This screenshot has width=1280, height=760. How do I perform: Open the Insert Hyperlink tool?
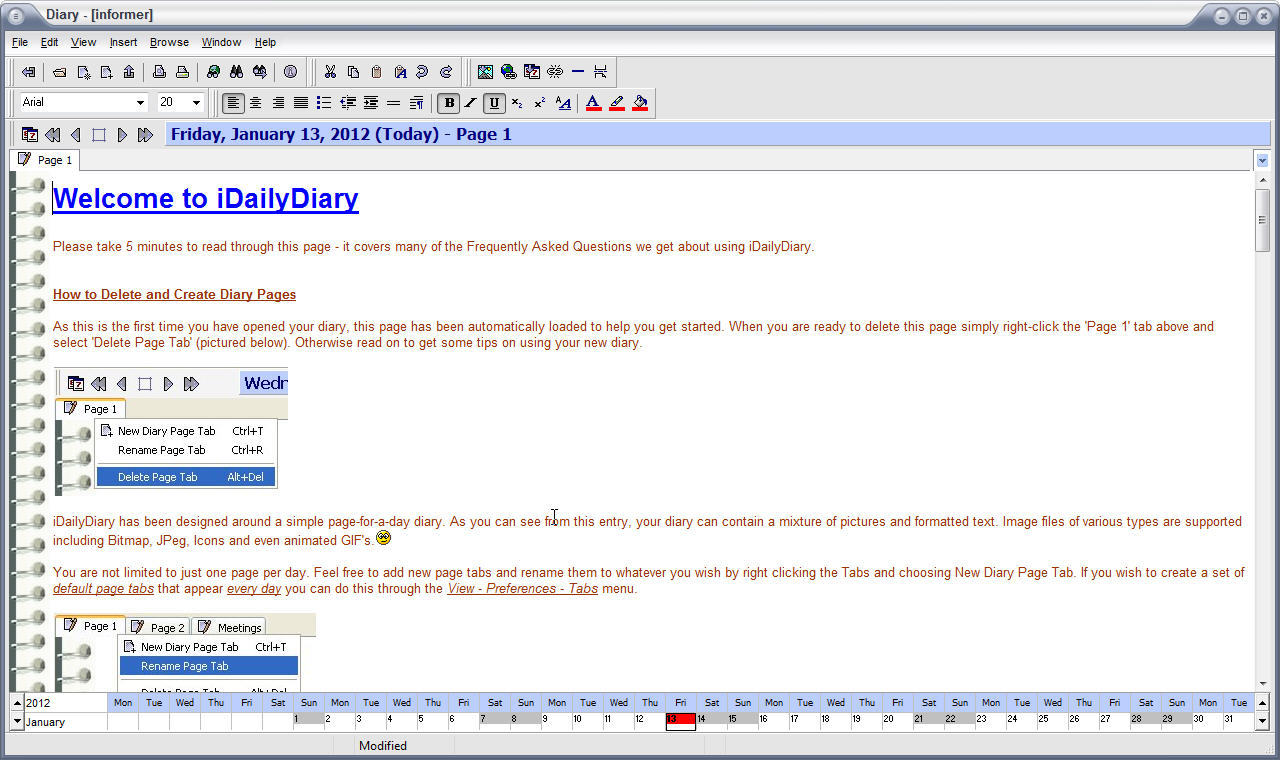[x=508, y=72]
